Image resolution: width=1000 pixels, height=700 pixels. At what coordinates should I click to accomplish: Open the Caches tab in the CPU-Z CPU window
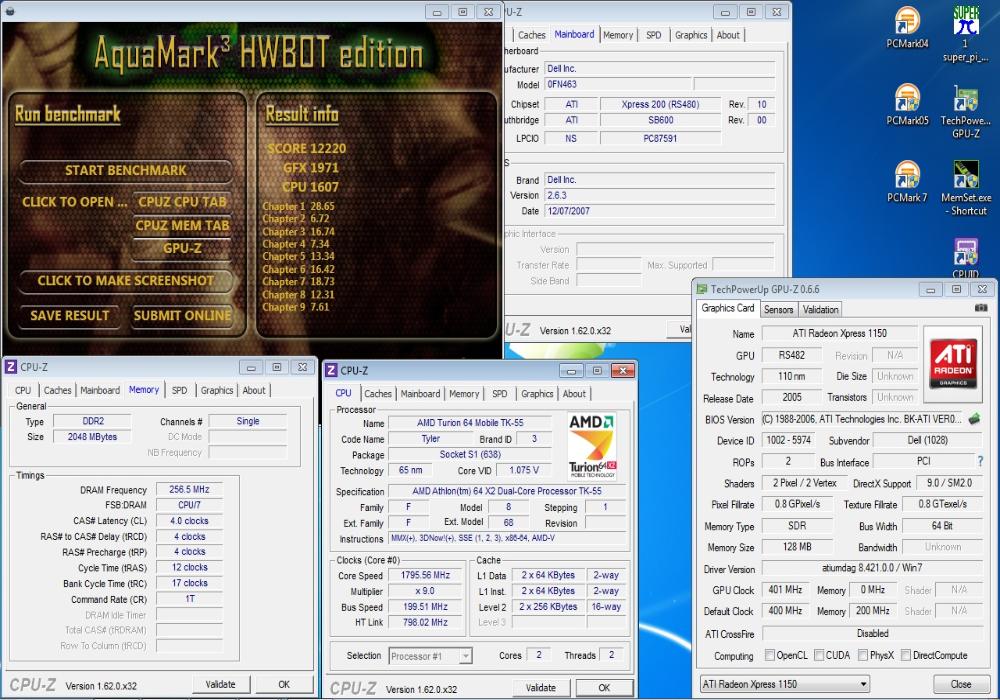coord(378,394)
